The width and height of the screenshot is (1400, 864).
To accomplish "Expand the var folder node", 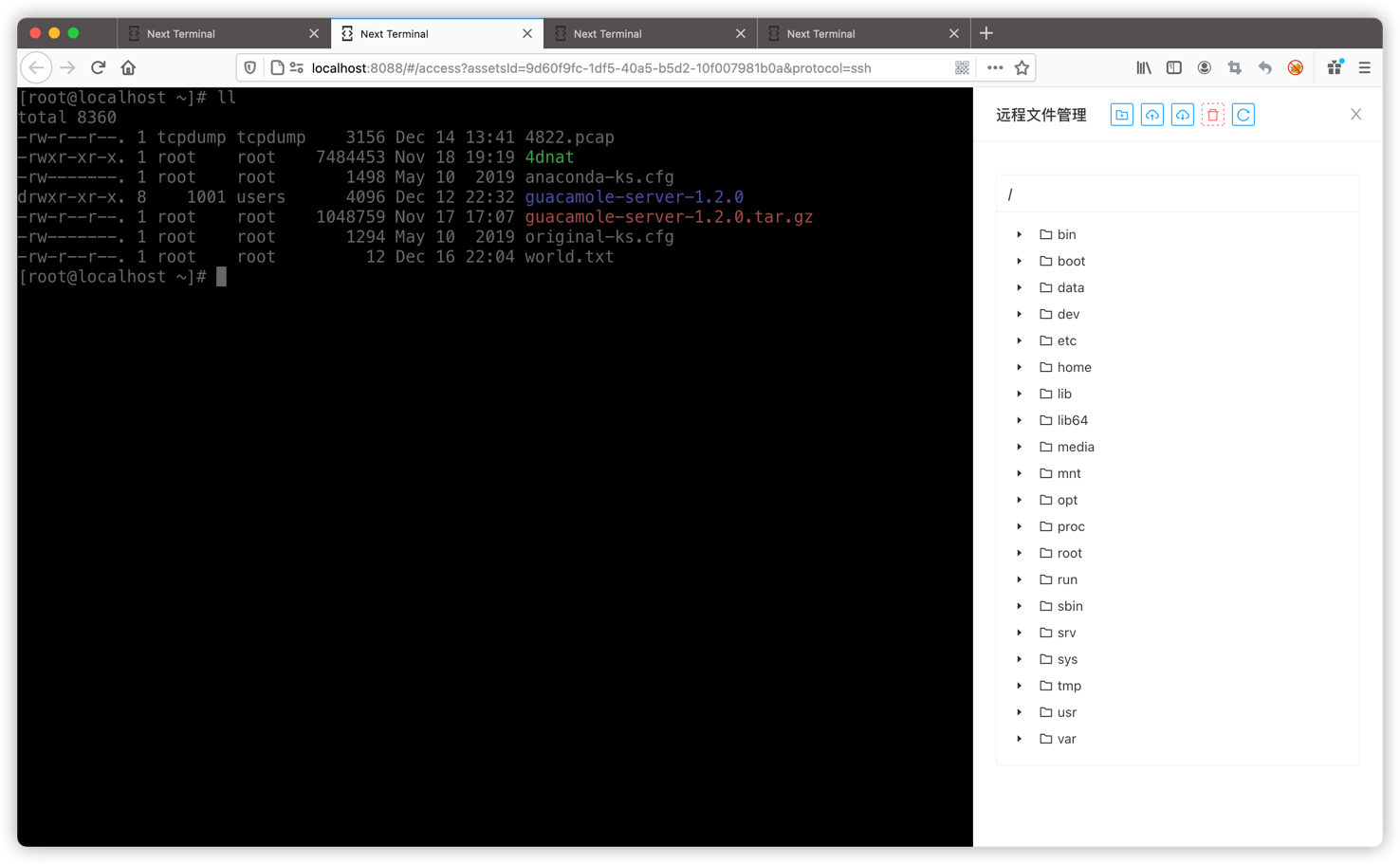I will [x=1019, y=739].
